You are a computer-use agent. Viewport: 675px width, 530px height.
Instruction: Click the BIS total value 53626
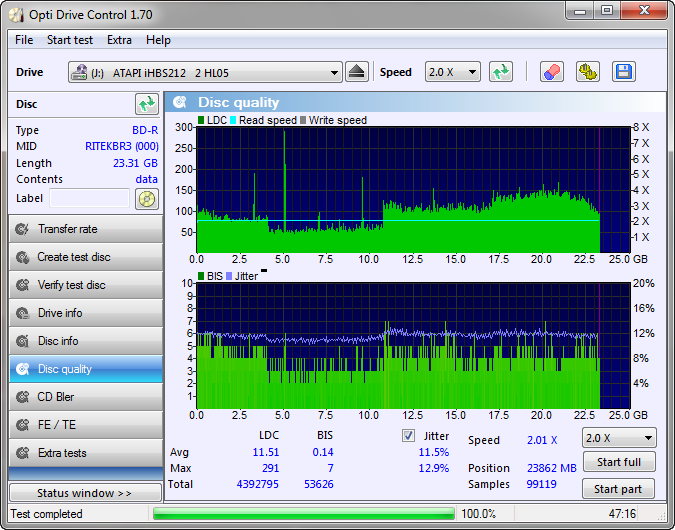click(x=319, y=484)
